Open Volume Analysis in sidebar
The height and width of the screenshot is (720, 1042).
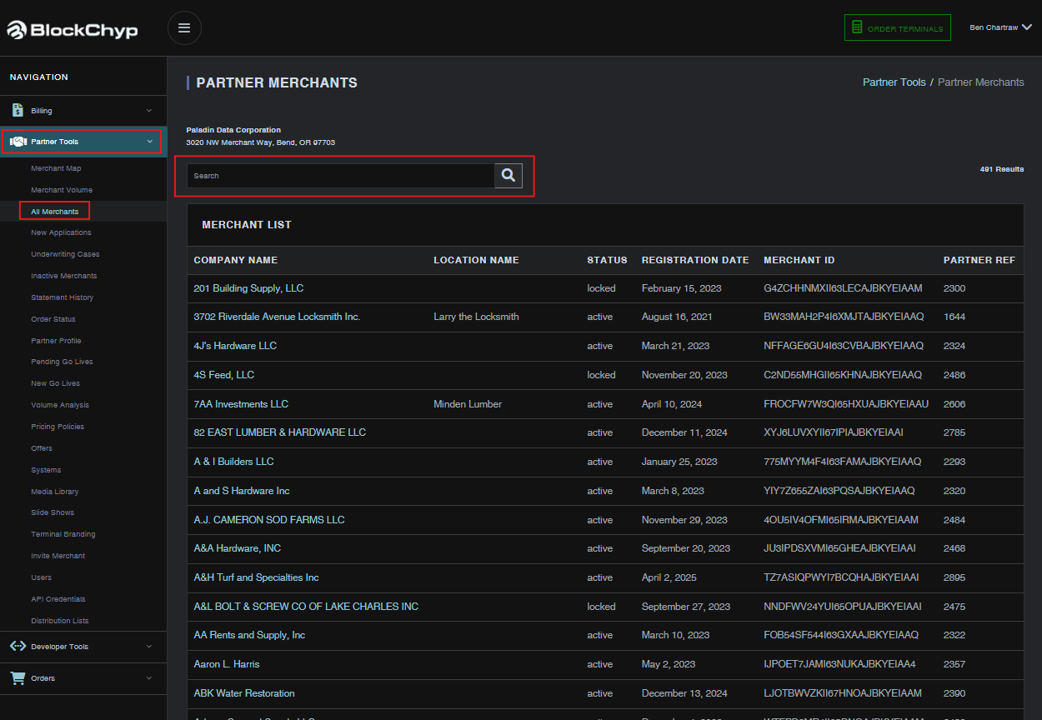pos(60,405)
